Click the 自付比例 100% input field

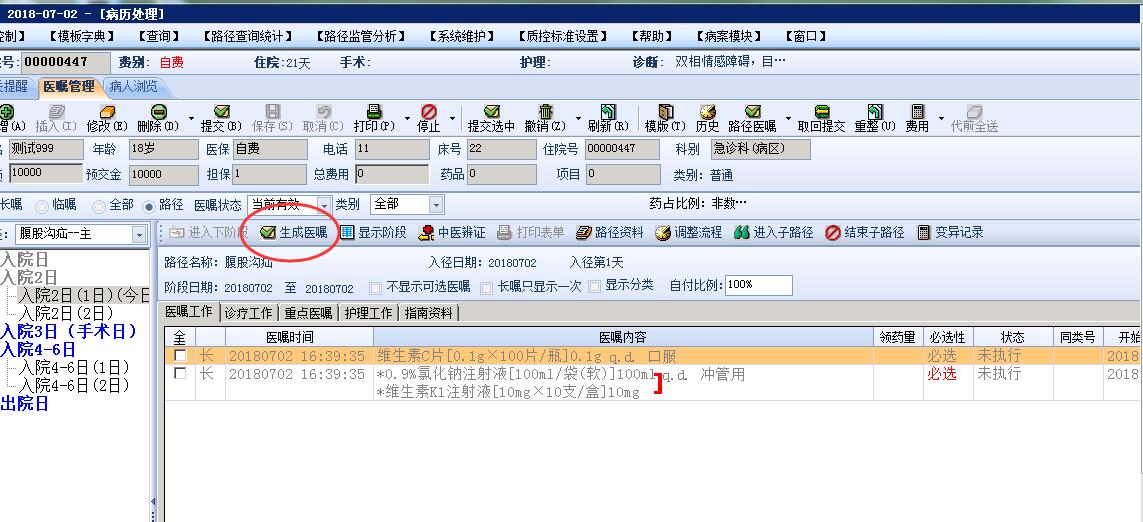pos(758,285)
